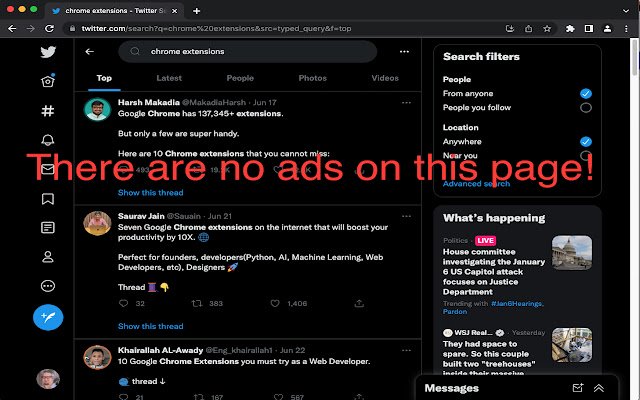The image size is (640, 400).
Task: Open #Jan6Hearings trending hashtag
Action: coord(517,304)
